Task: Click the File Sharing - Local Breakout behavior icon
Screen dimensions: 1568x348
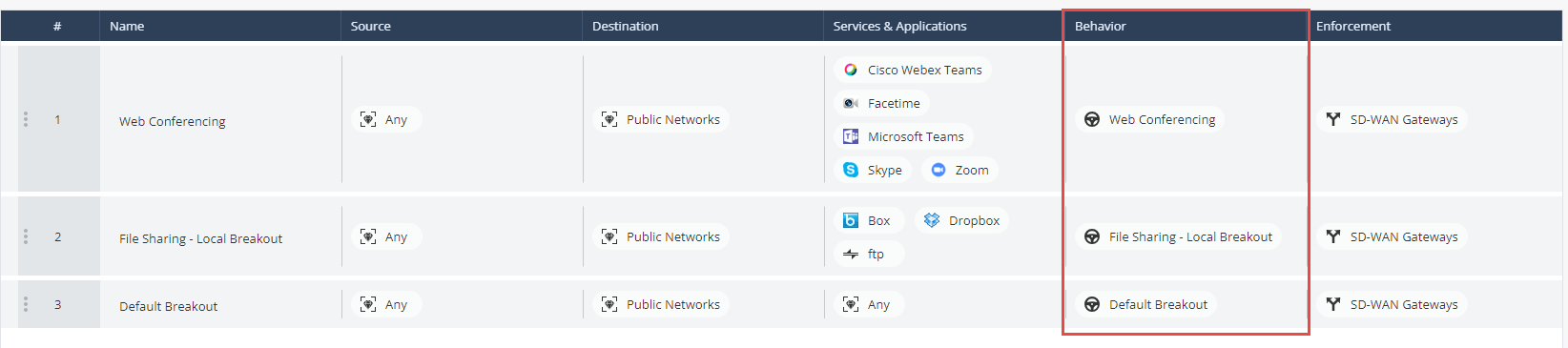Action: click(x=1092, y=236)
